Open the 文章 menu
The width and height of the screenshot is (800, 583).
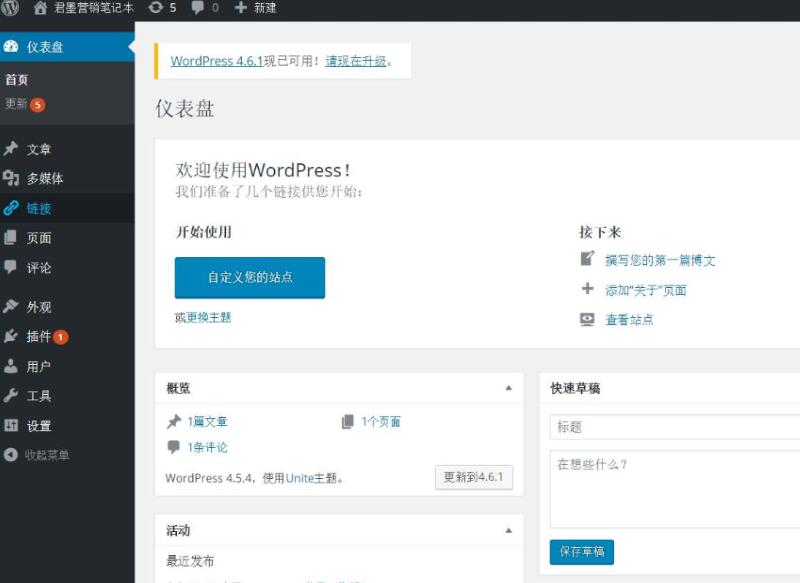[39, 149]
